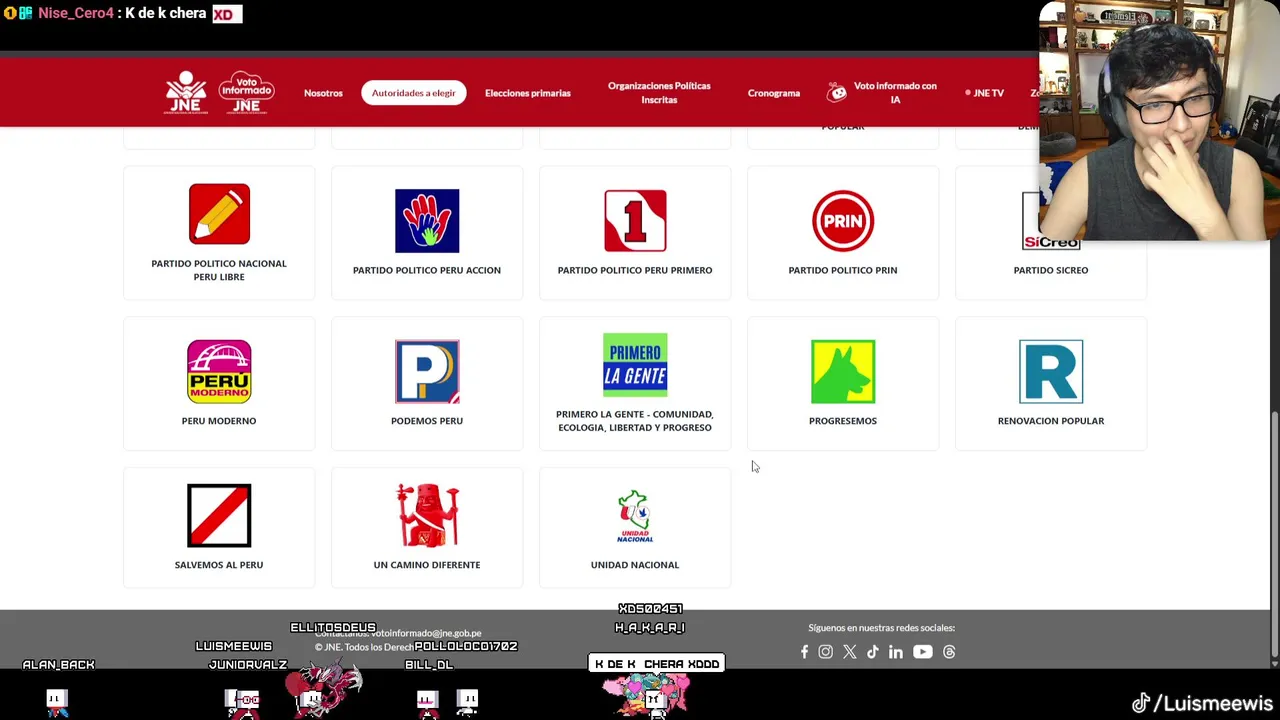Select the PRIN red circle logo
Image resolution: width=1280 pixels, height=720 pixels.
[x=843, y=221]
